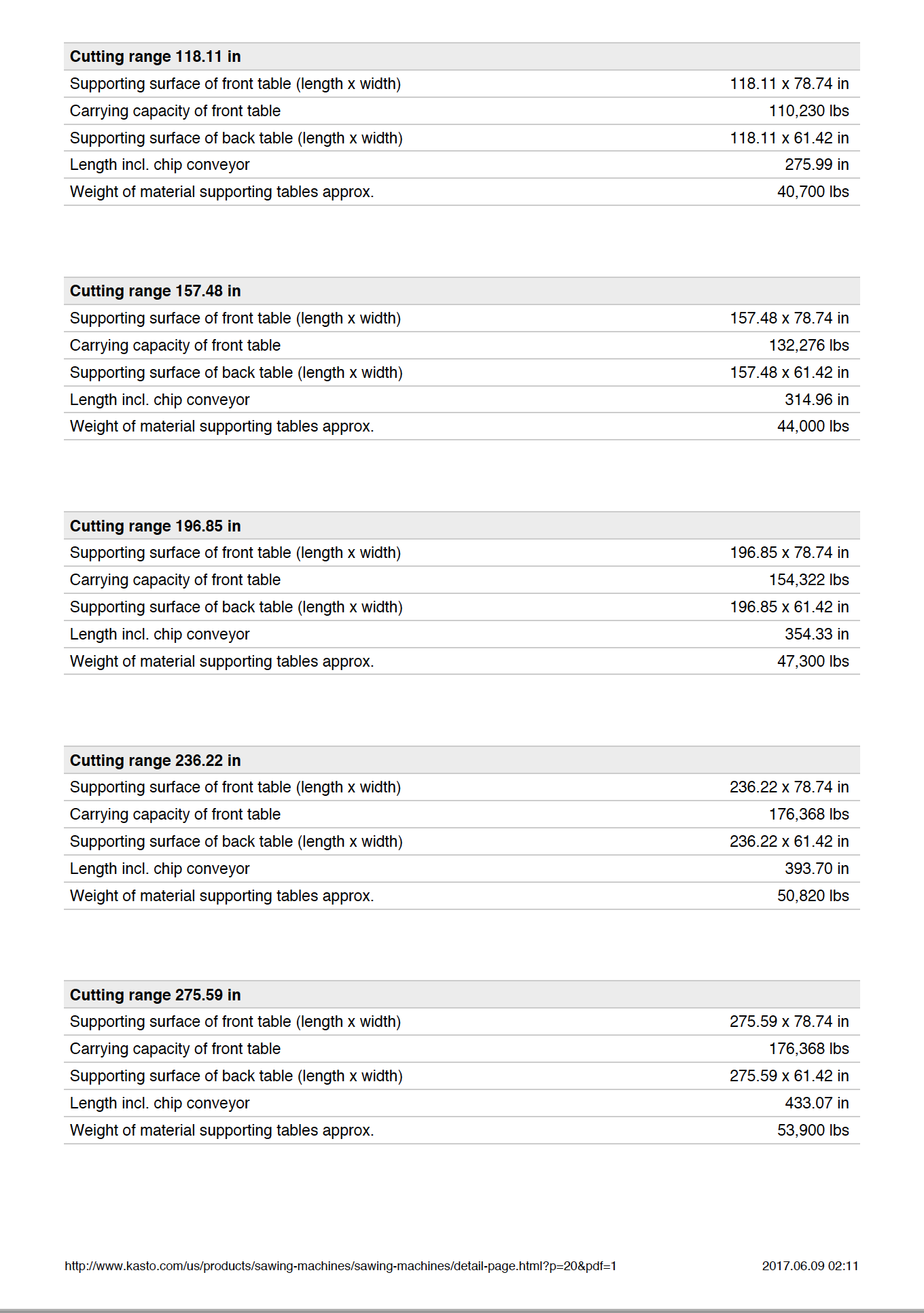Click the 314.96 in chip conveyor length
The width and height of the screenshot is (924, 1313).
click(817, 400)
